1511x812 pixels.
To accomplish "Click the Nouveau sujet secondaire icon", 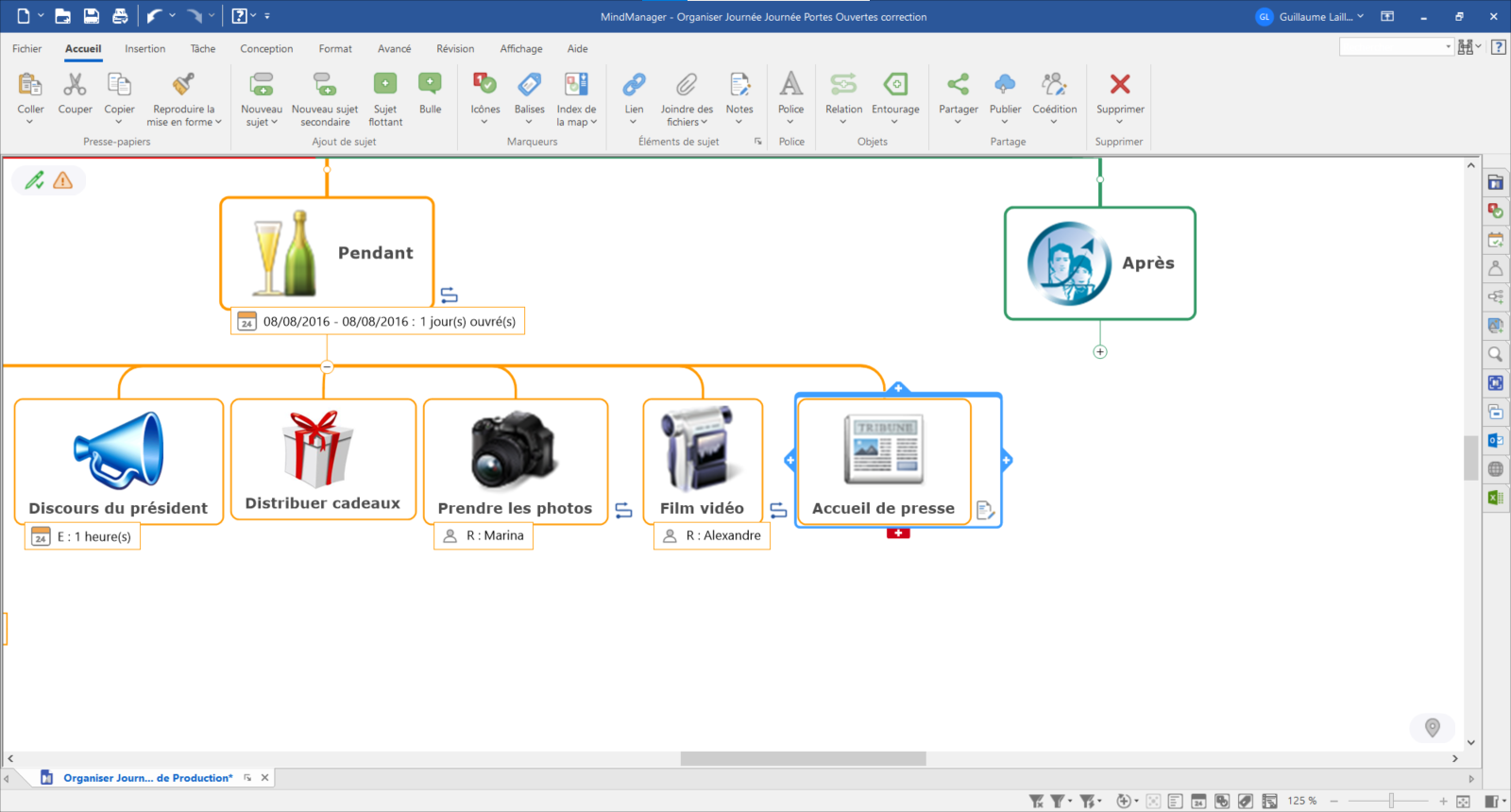I will point(324,86).
